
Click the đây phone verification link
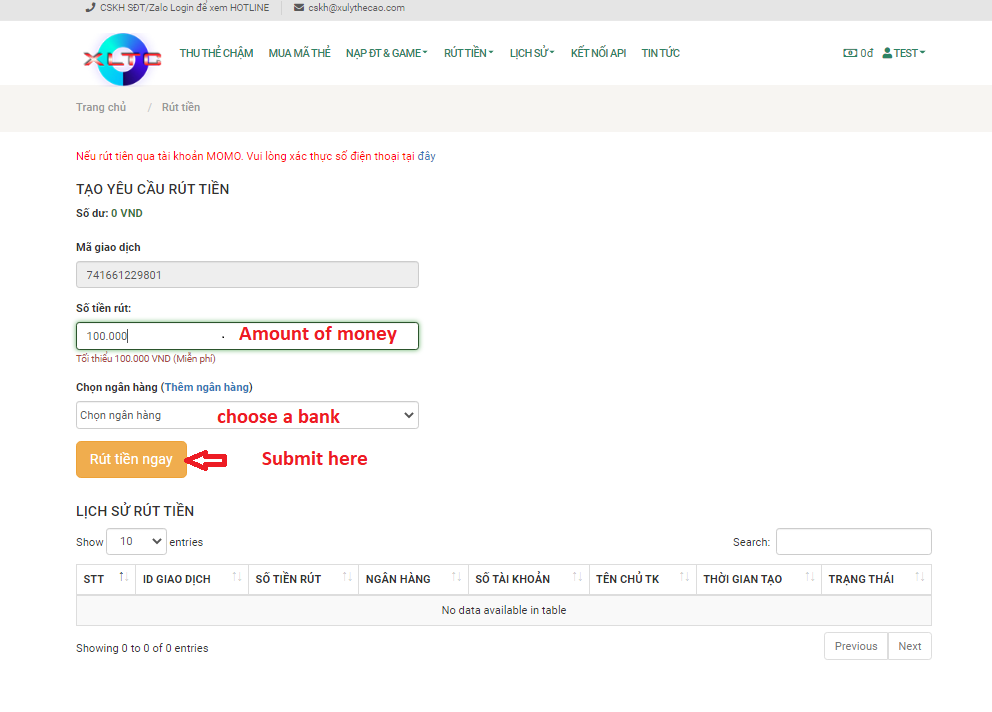(426, 156)
